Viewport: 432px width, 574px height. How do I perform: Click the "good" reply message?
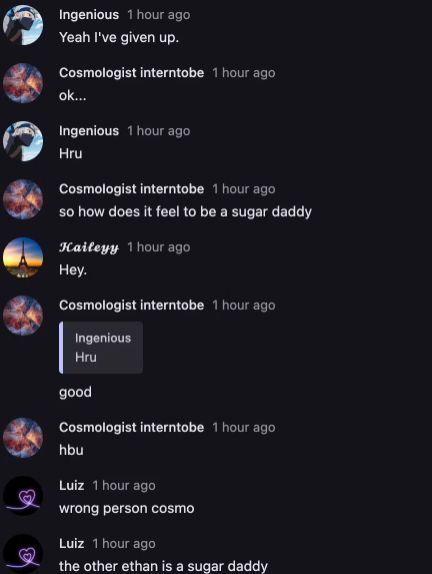75,392
